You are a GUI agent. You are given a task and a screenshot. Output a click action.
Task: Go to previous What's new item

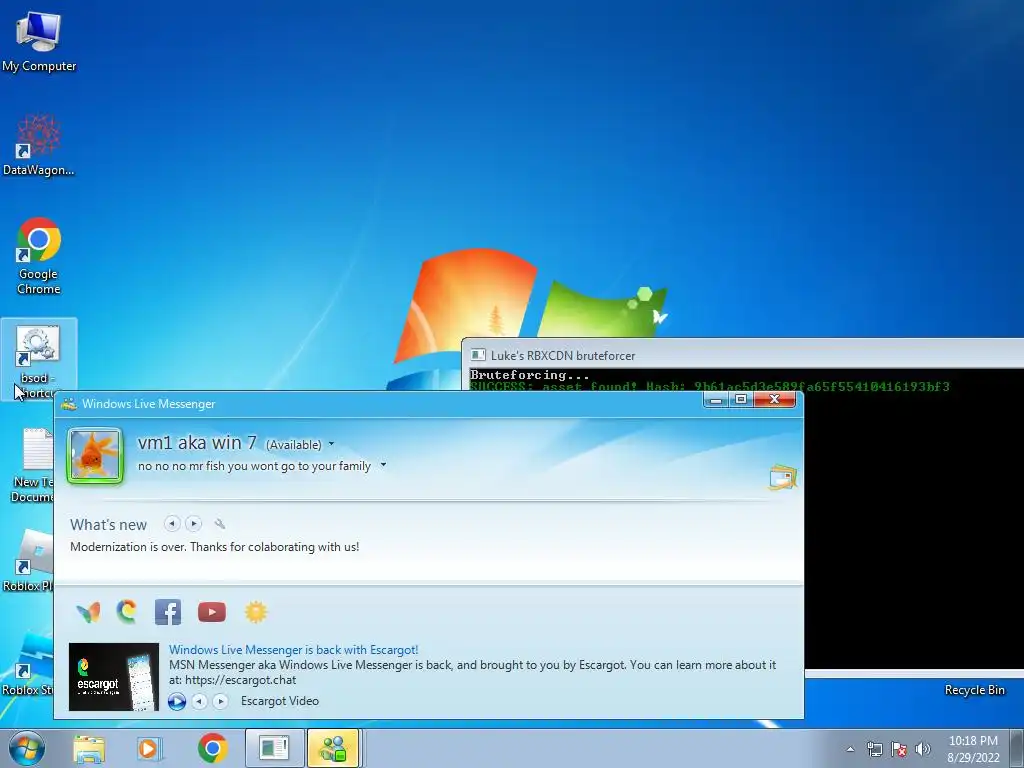tap(172, 523)
